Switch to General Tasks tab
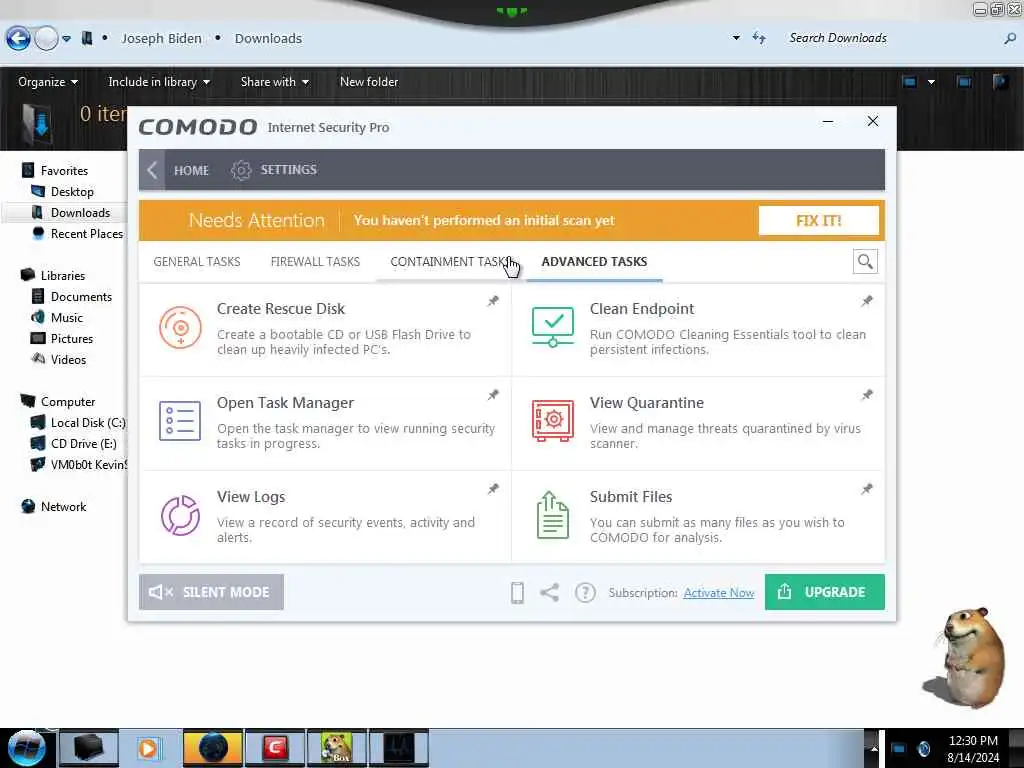Screen dimensions: 1024x768 (x=197, y=262)
